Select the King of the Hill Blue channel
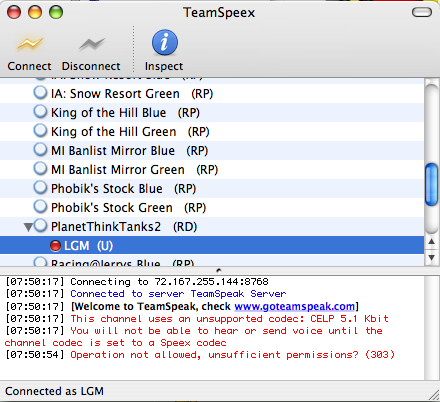Screen dimensions: 440x402 pyautogui.click(x=212, y=113)
